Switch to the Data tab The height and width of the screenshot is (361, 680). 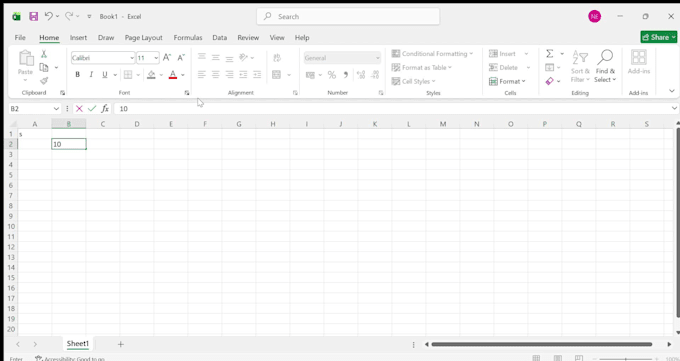tap(219, 38)
